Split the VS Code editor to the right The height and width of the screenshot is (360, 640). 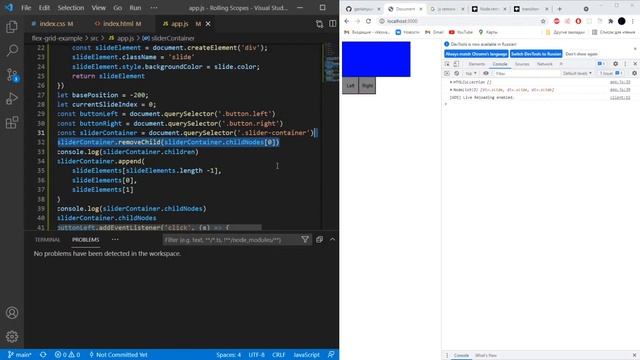tap(333, 24)
